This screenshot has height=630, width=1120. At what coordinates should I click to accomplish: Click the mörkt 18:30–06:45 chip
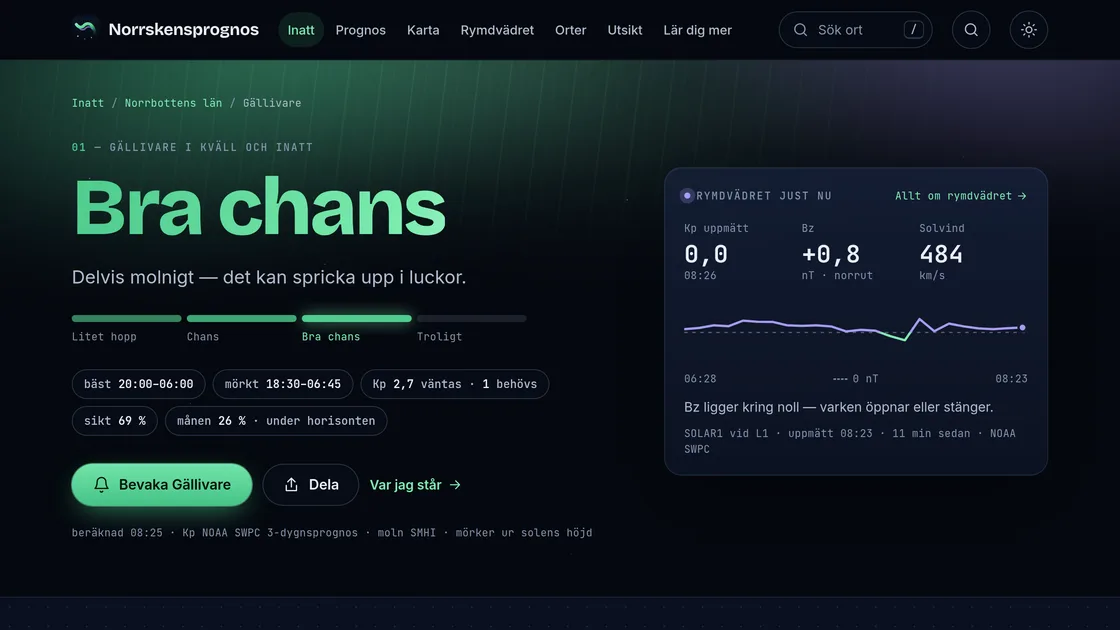click(x=283, y=384)
